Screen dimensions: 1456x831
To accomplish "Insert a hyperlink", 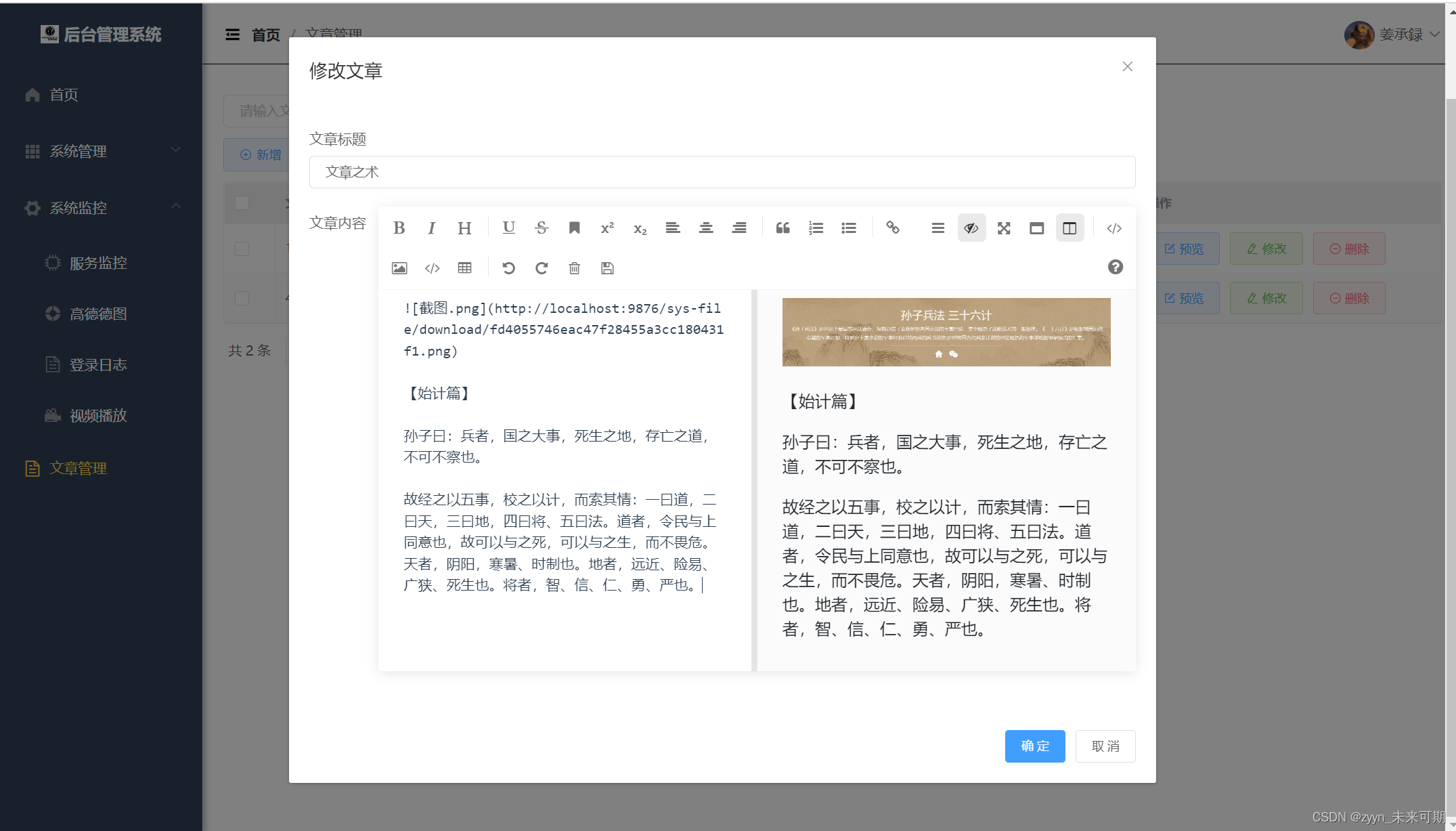I will point(892,228).
